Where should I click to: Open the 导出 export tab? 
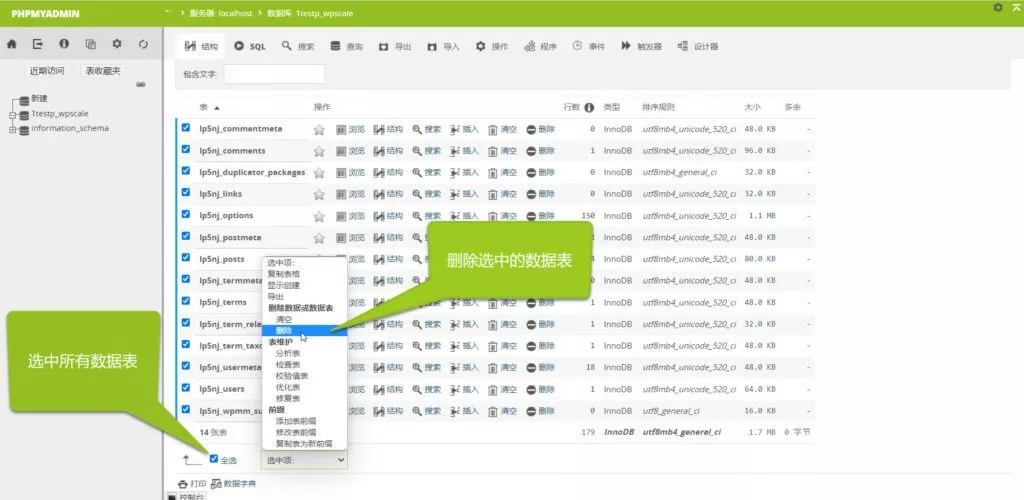pos(394,46)
